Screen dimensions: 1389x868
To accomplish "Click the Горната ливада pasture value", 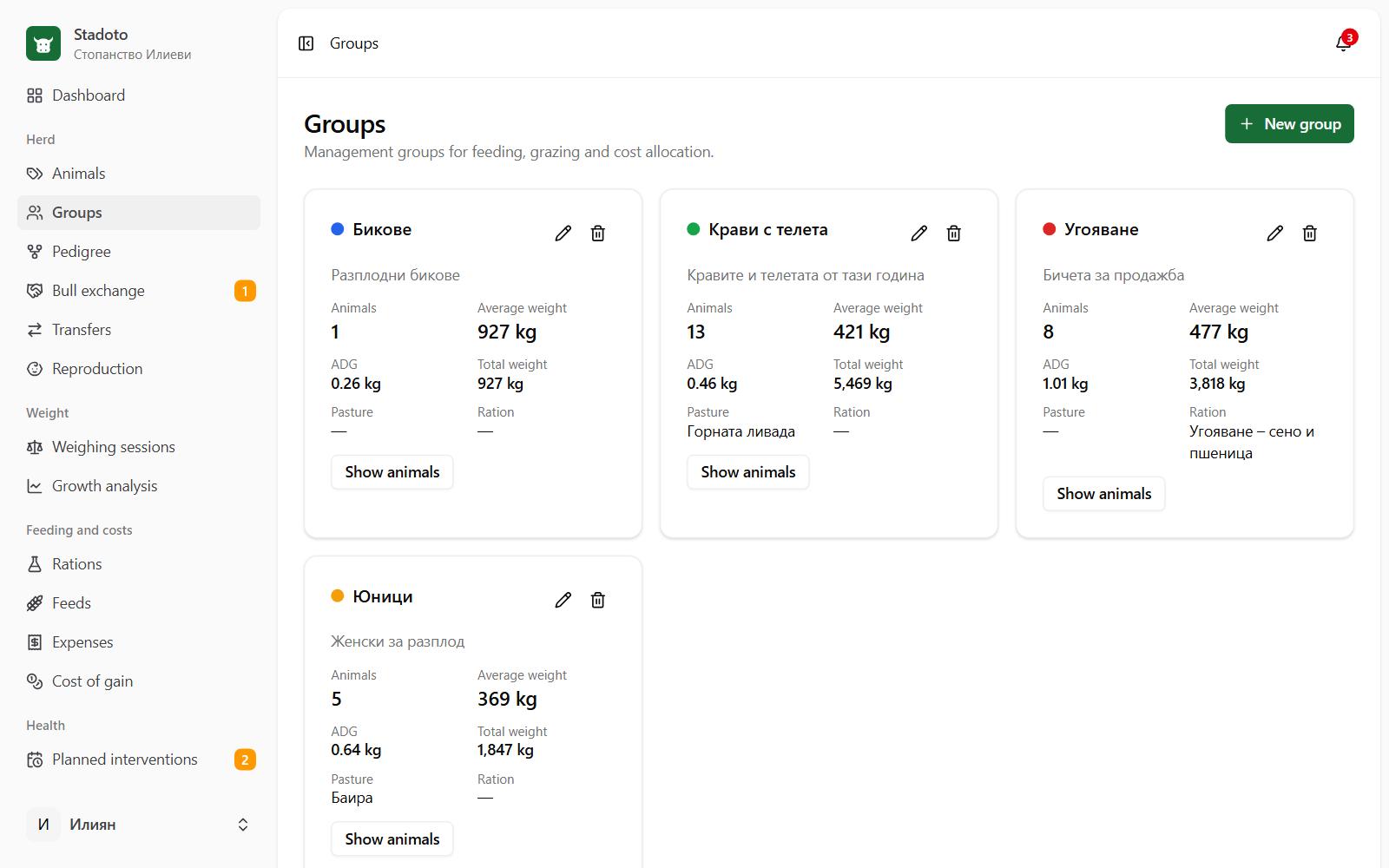I will (x=741, y=431).
